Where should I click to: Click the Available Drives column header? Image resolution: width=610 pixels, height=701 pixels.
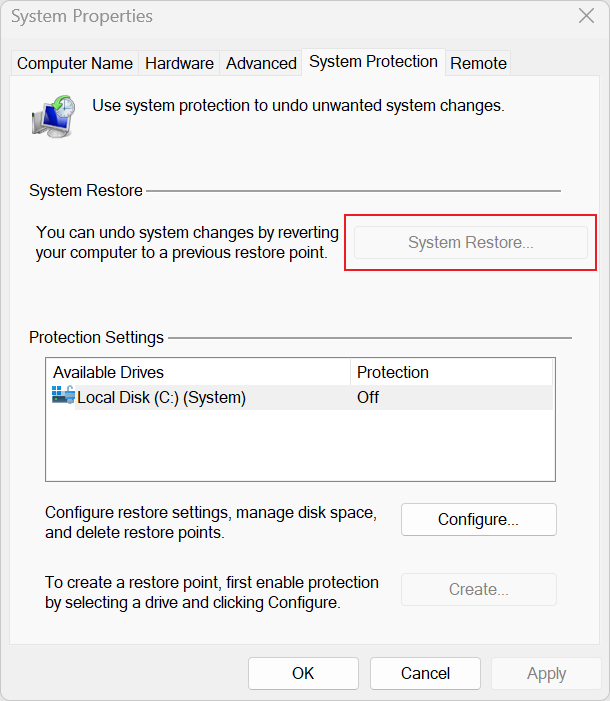pyautogui.click(x=198, y=372)
